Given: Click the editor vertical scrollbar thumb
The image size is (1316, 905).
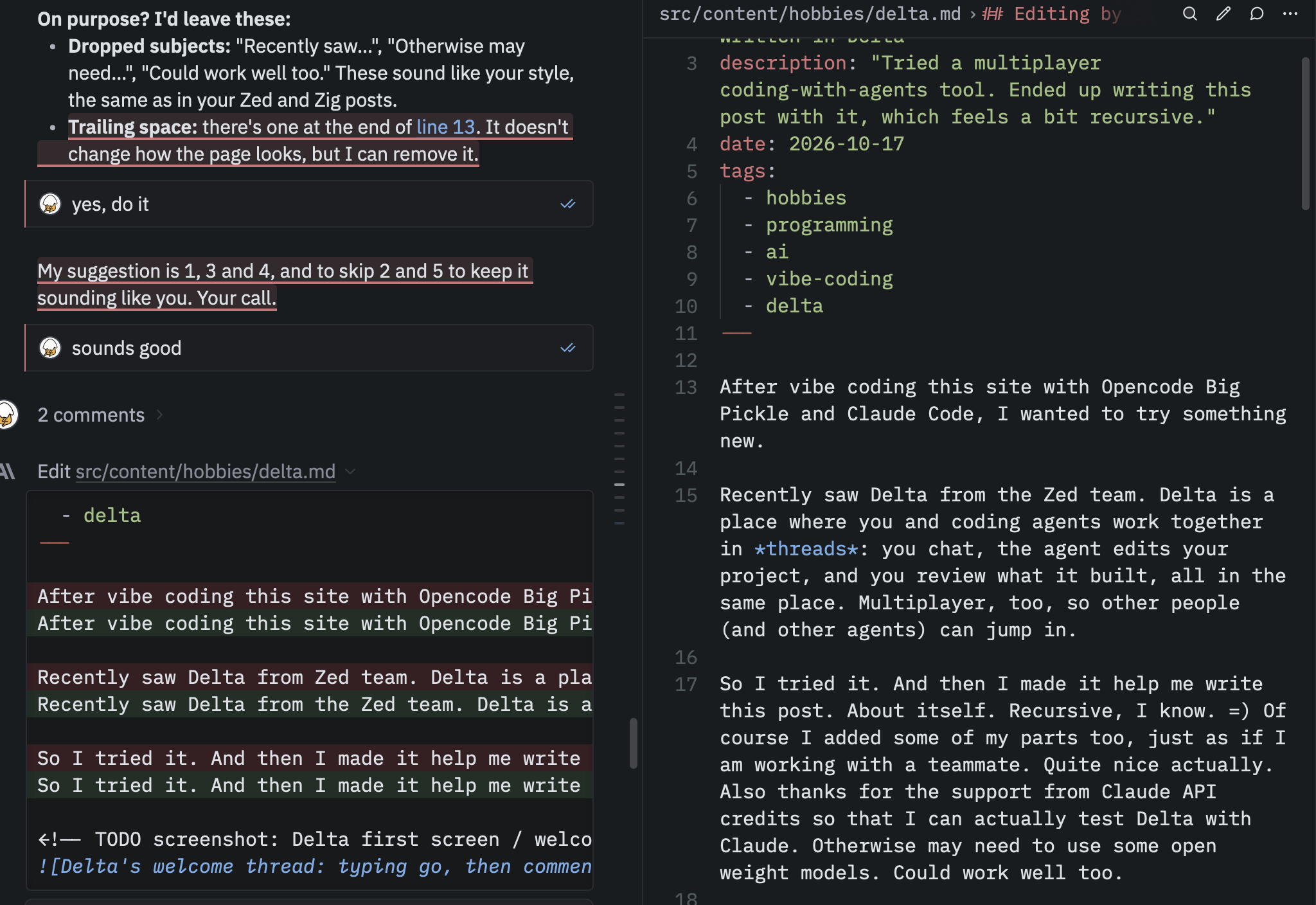Looking at the screenshot, I should tap(1305, 134).
